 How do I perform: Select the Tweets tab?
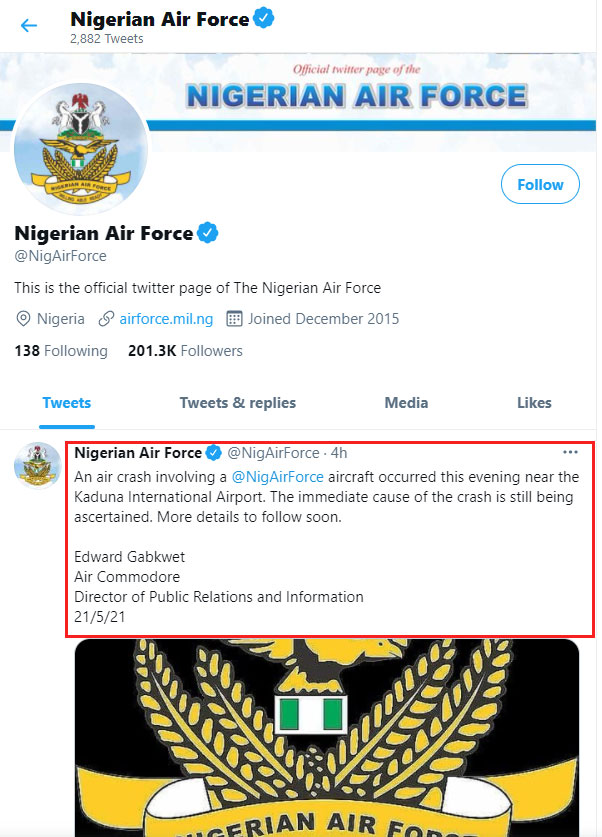[66, 403]
